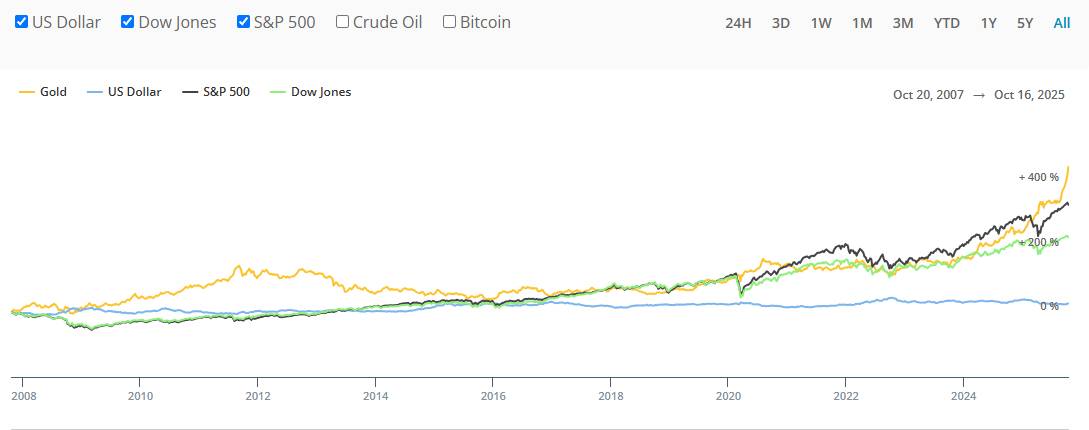Check the Bitcoin comparison checkbox
Viewport: 1089px width, 430px height.
click(x=449, y=21)
